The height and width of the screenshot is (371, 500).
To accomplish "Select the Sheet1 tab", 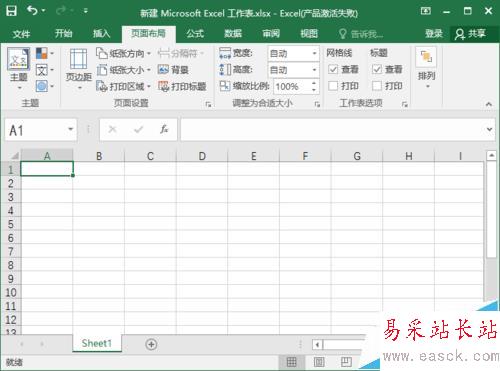I will click(97, 343).
